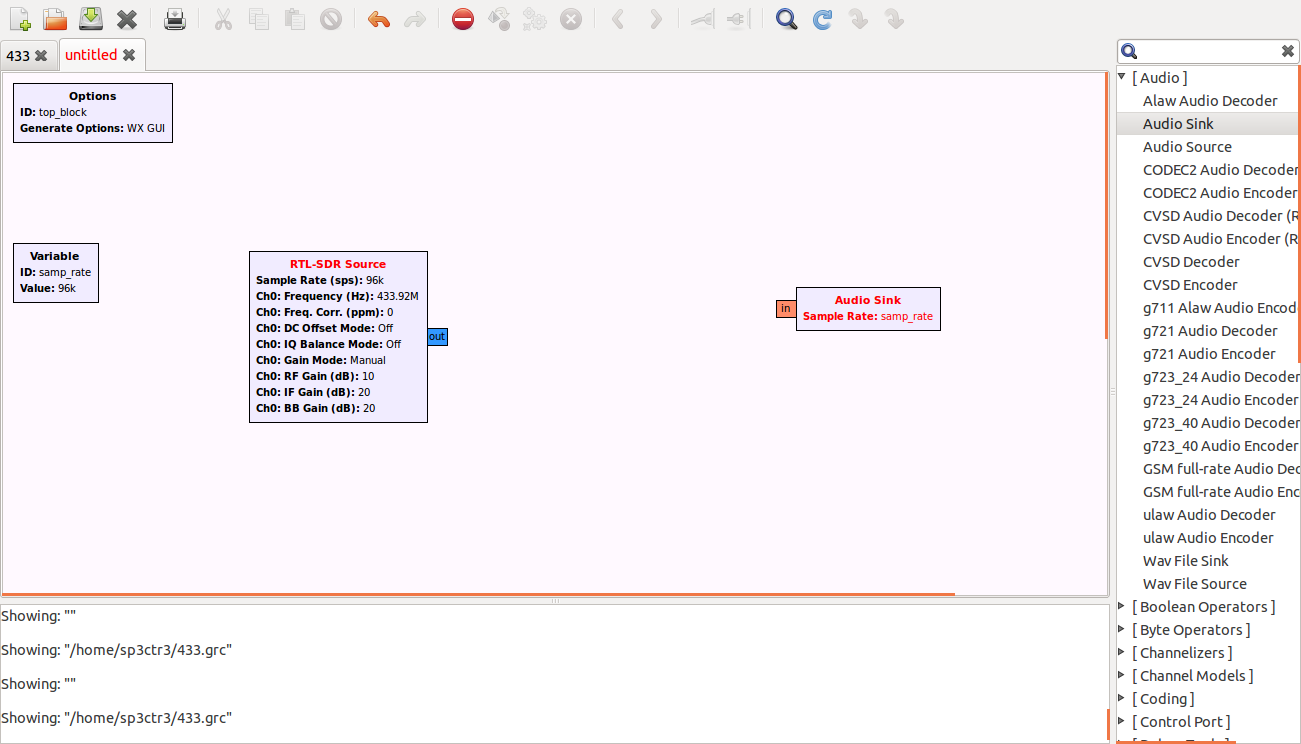Viewport: 1301px width, 744px height.
Task: Click the Print icon in toolbar
Action: [175, 18]
